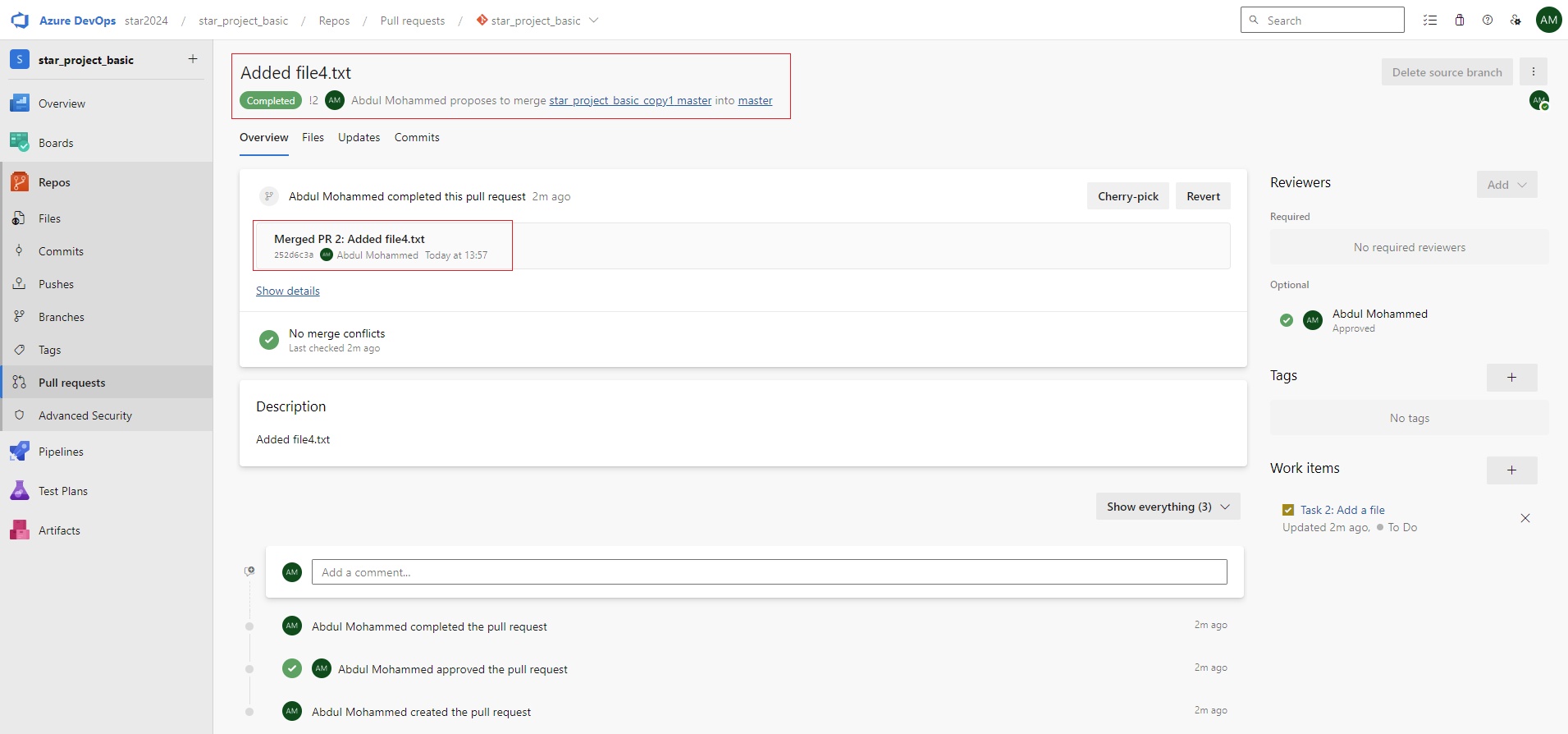Screen dimensions: 1568x734
Task: Switch to the Files tab
Action: (x=313, y=137)
